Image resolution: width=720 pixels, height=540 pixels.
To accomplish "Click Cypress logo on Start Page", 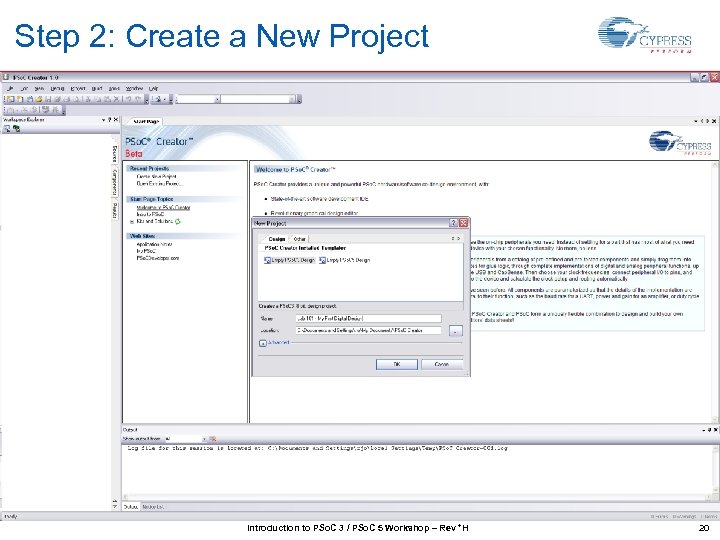I will [680, 143].
